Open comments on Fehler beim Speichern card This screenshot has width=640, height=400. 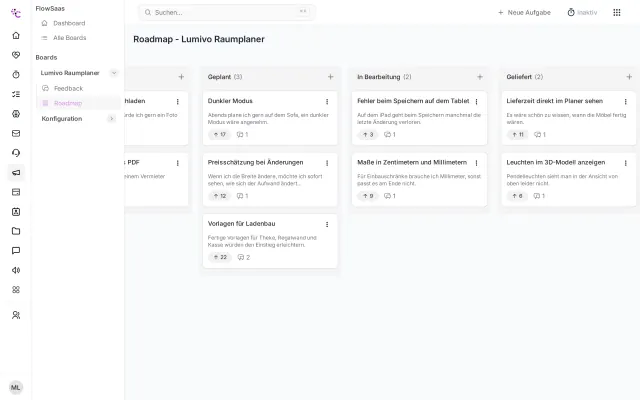pos(390,134)
